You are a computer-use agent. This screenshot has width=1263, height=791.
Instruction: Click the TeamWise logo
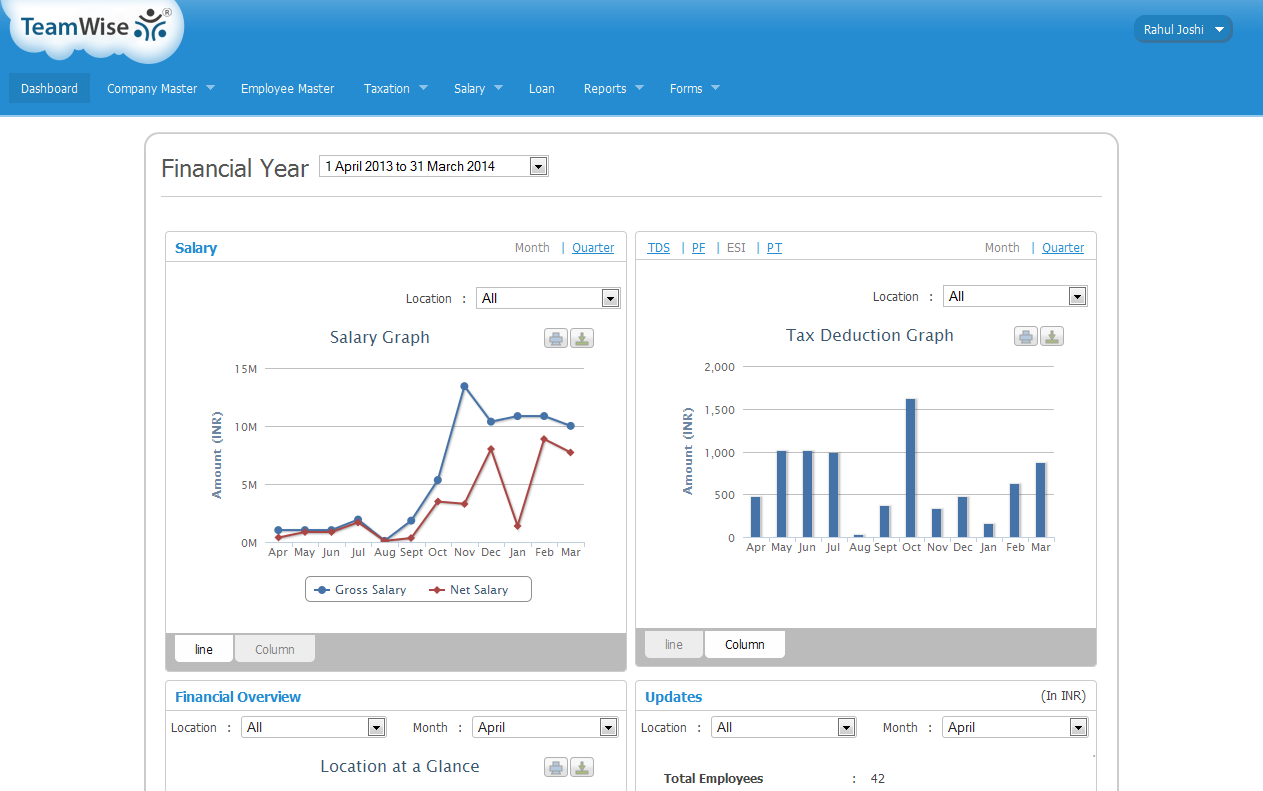[95, 28]
